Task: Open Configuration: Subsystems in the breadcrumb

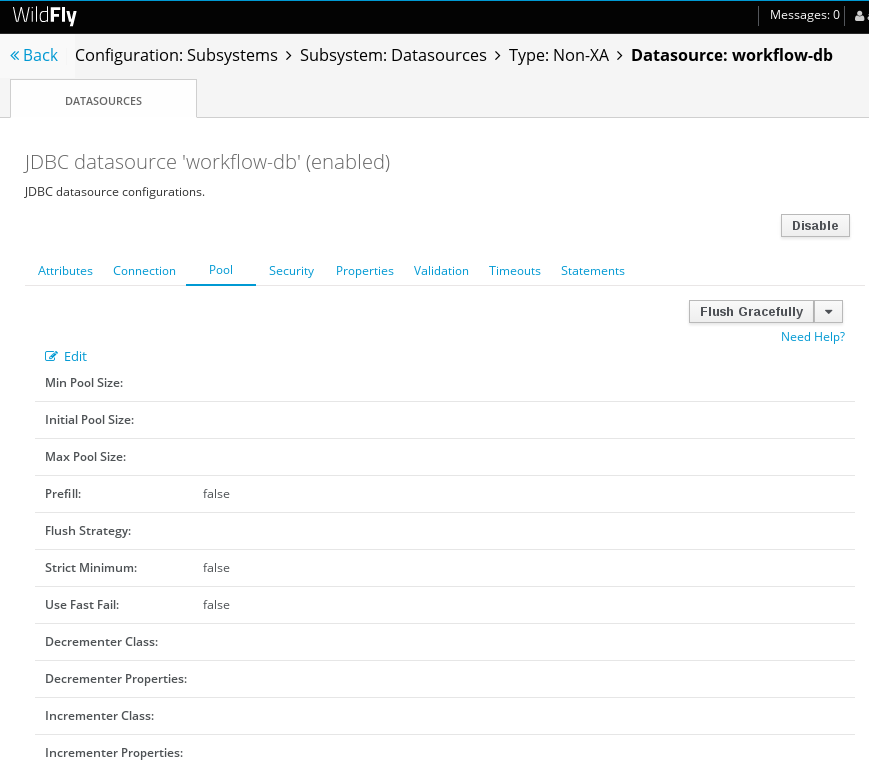Action: pyautogui.click(x=177, y=55)
